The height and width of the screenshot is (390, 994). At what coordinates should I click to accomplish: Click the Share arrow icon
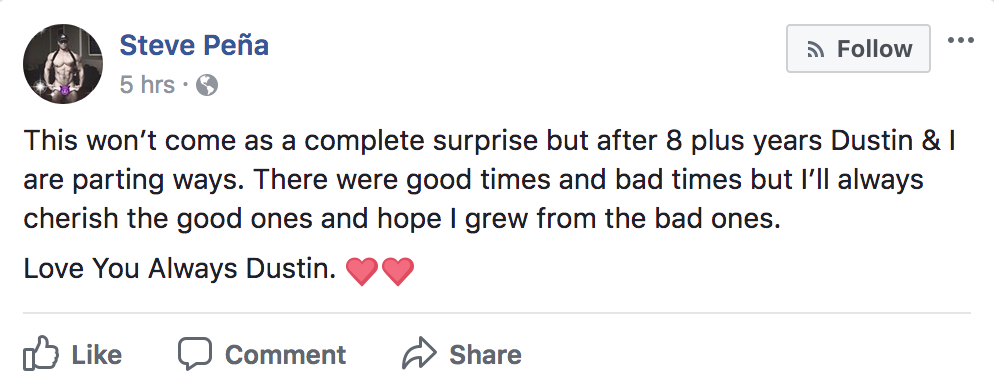coord(420,354)
